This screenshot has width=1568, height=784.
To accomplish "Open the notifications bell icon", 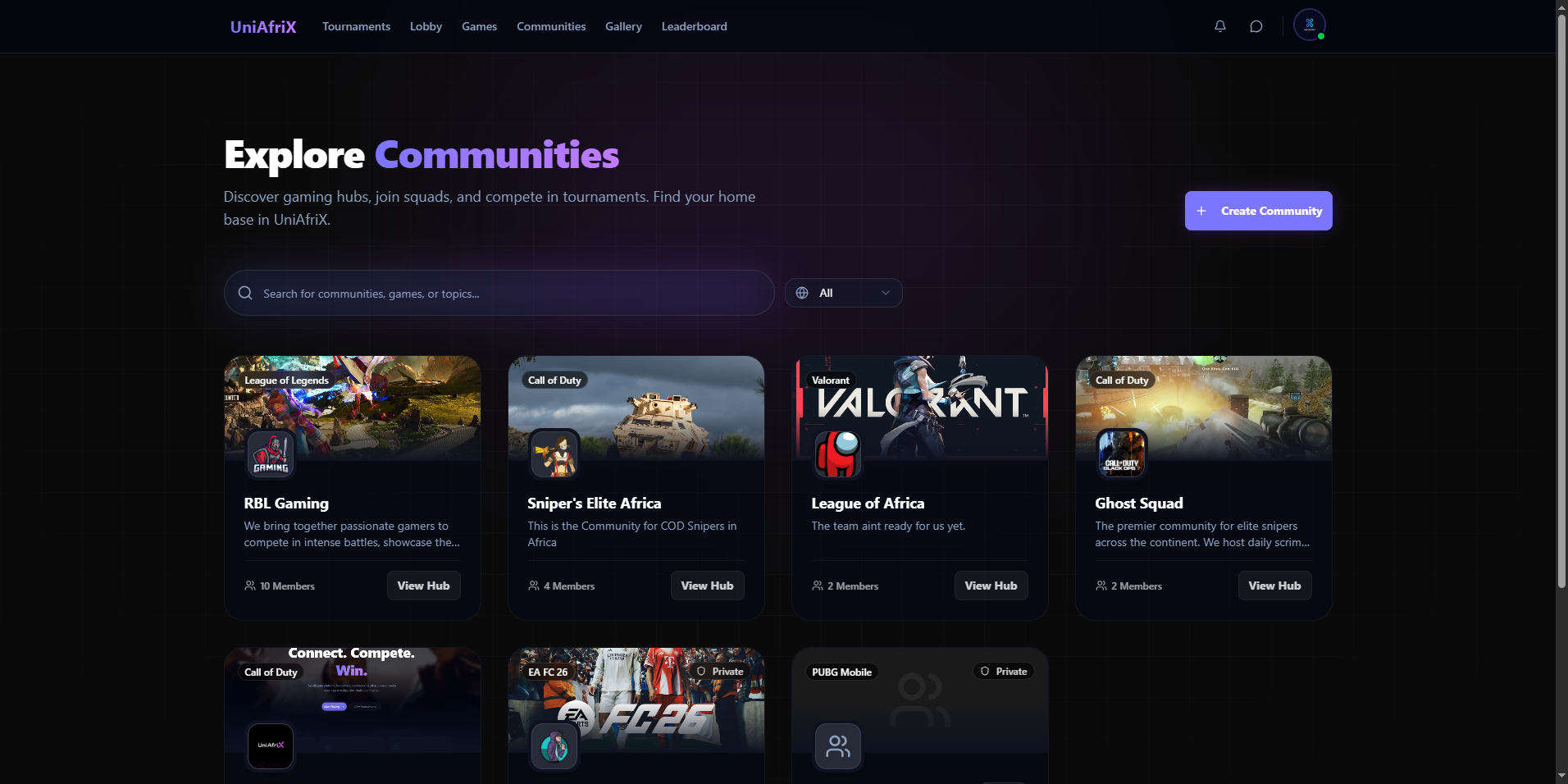I will (1220, 26).
